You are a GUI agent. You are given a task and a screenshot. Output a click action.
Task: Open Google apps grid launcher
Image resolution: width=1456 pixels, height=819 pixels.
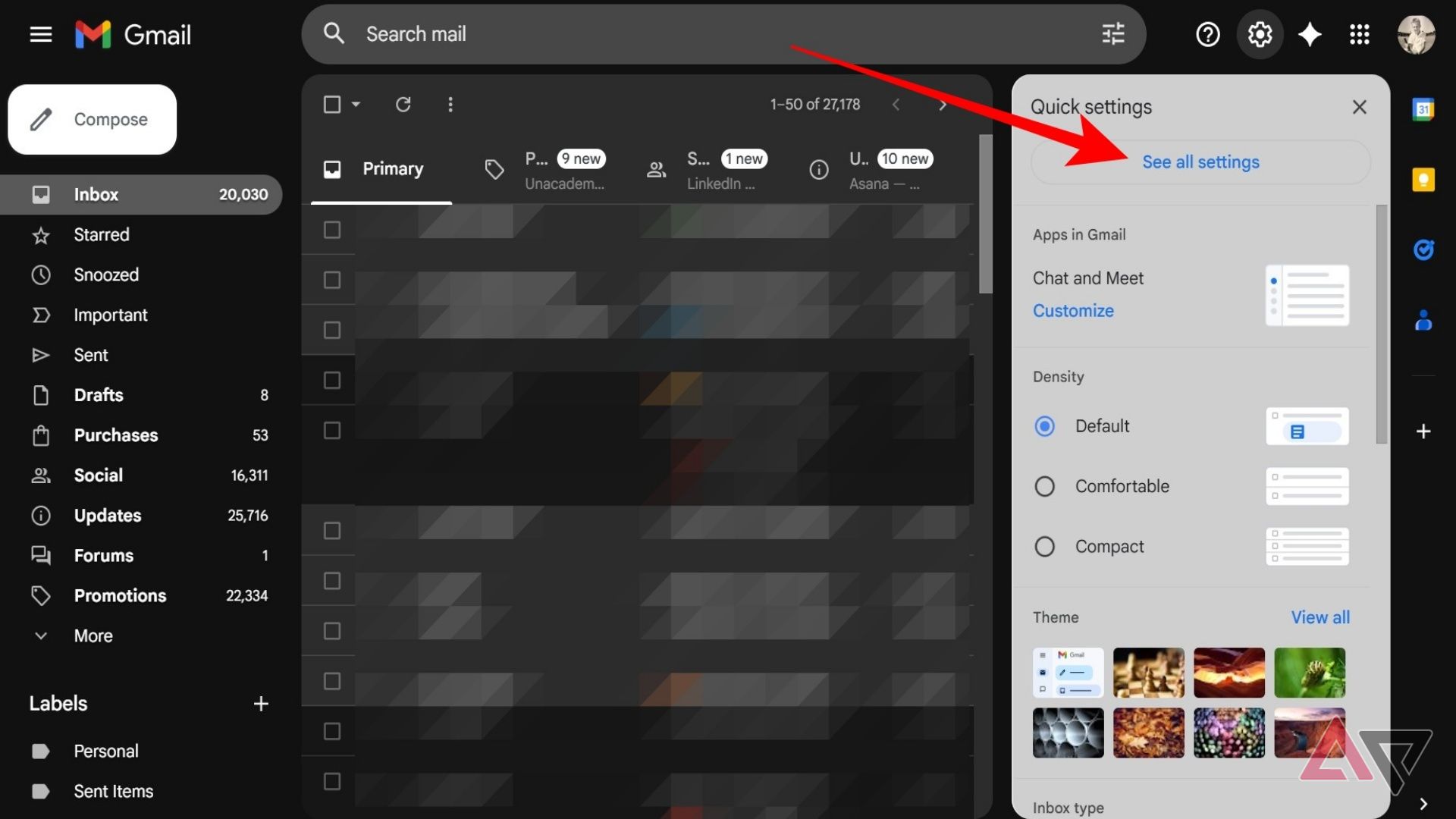(x=1360, y=34)
